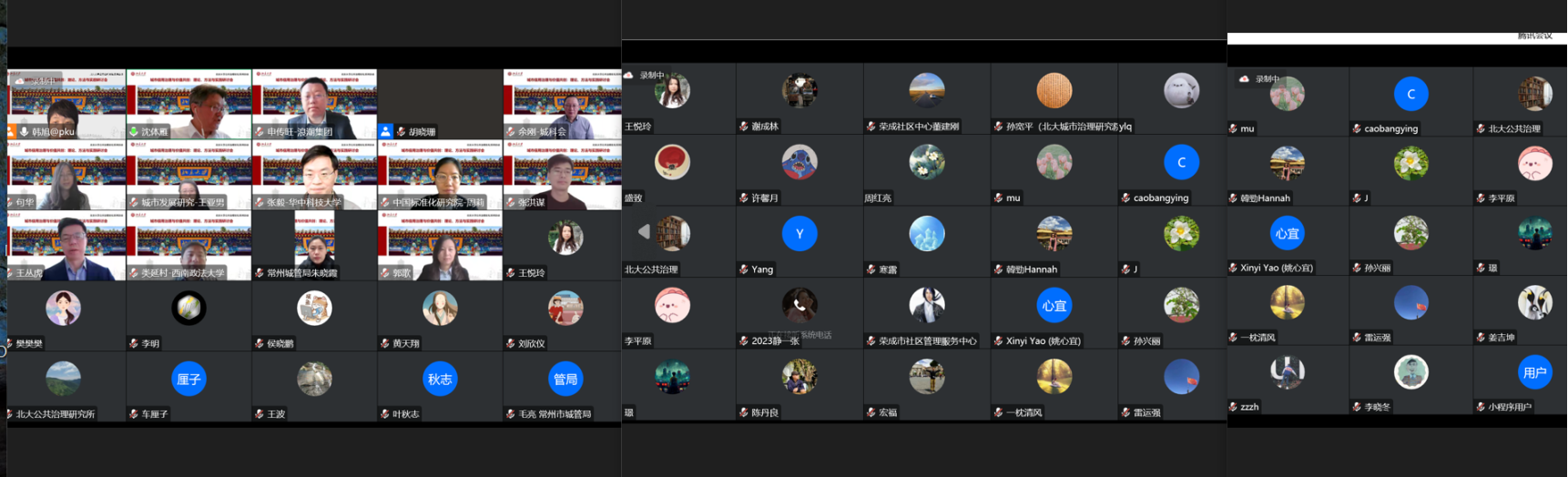Screen dimensions: 1568x477
Task: Click the microphone icon beside 韩旭@pku
Action: tap(24, 132)
